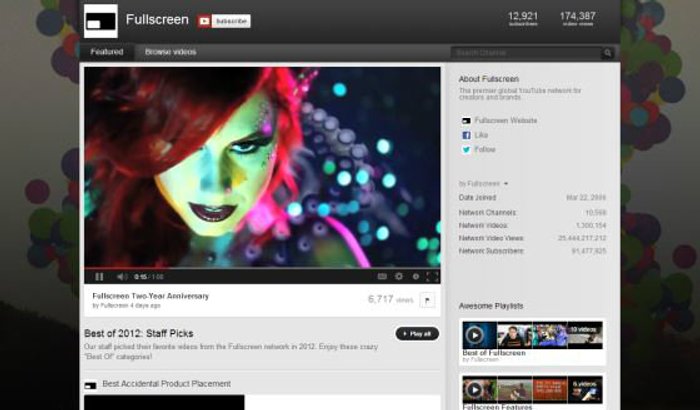Open the Best of Fullscreen playlist title
This screenshot has width=700, height=410.
point(494,353)
